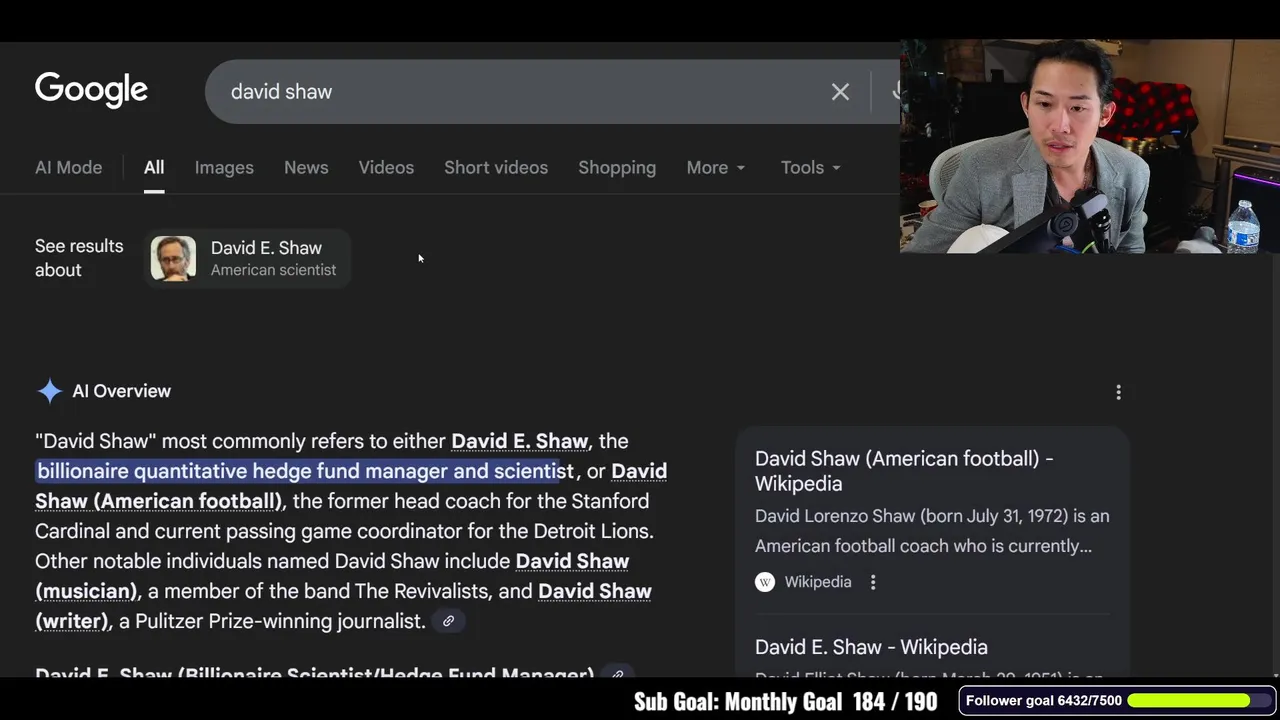Screen dimensions: 1280x720
Task: Follow the David E. Shaw bold link
Action: point(519,441)
